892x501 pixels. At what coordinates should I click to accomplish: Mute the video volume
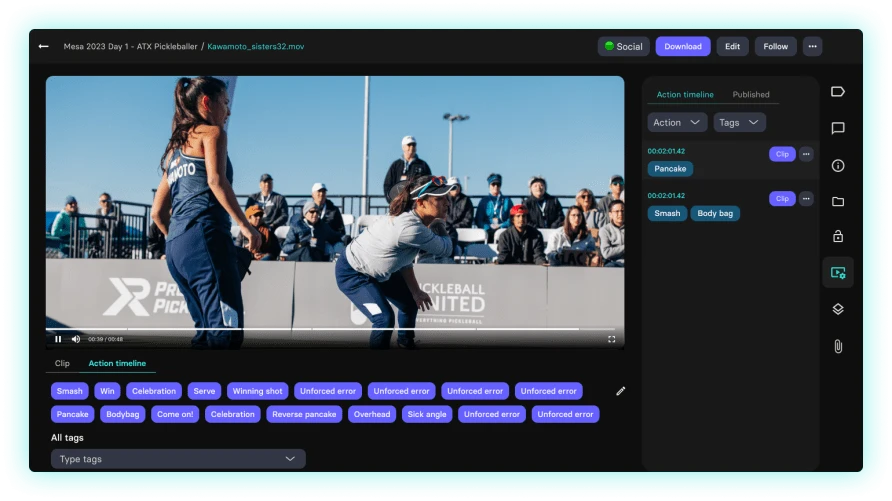pos(76,339)
